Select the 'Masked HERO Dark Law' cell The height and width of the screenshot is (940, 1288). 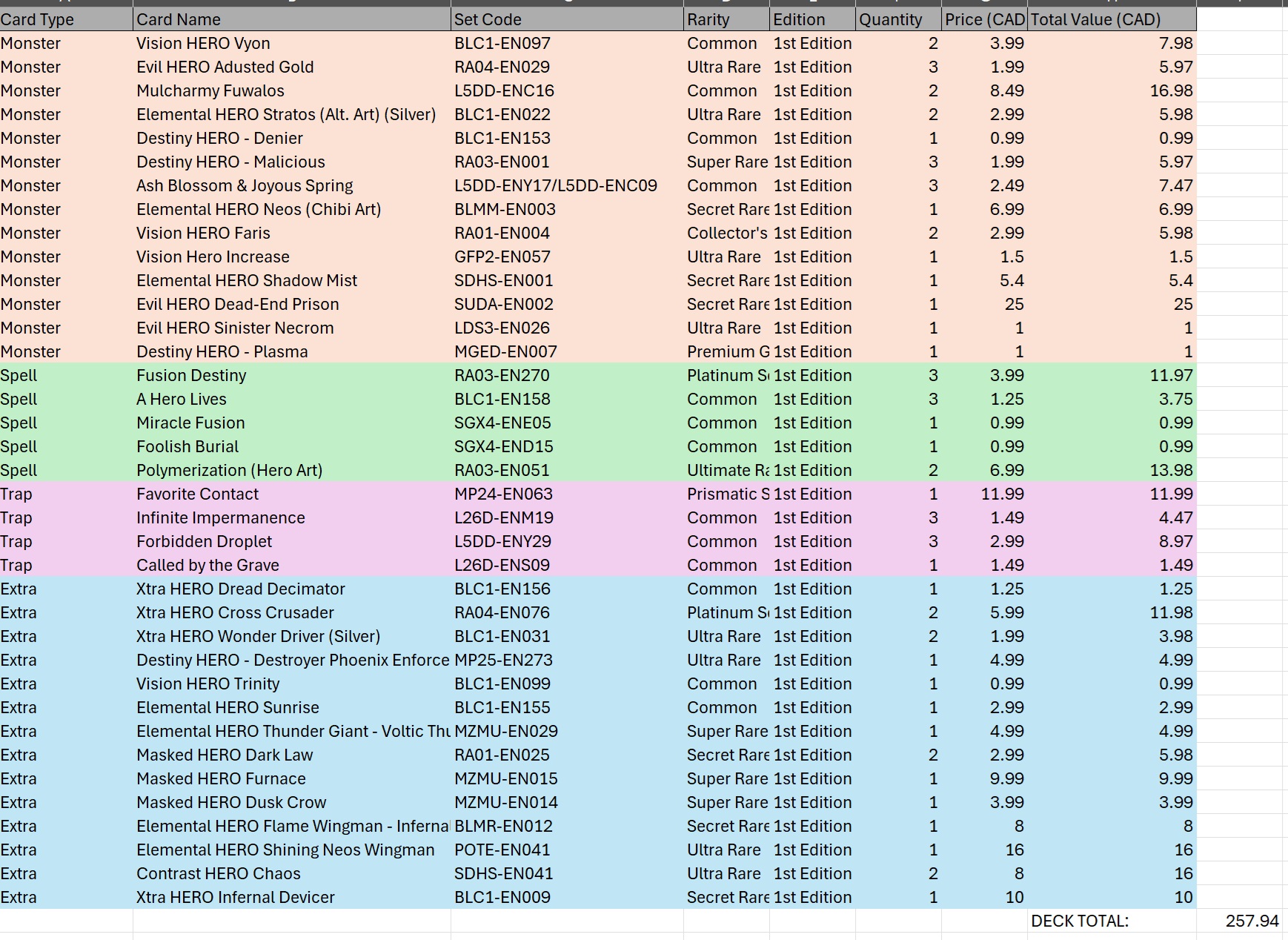[292, 755]
